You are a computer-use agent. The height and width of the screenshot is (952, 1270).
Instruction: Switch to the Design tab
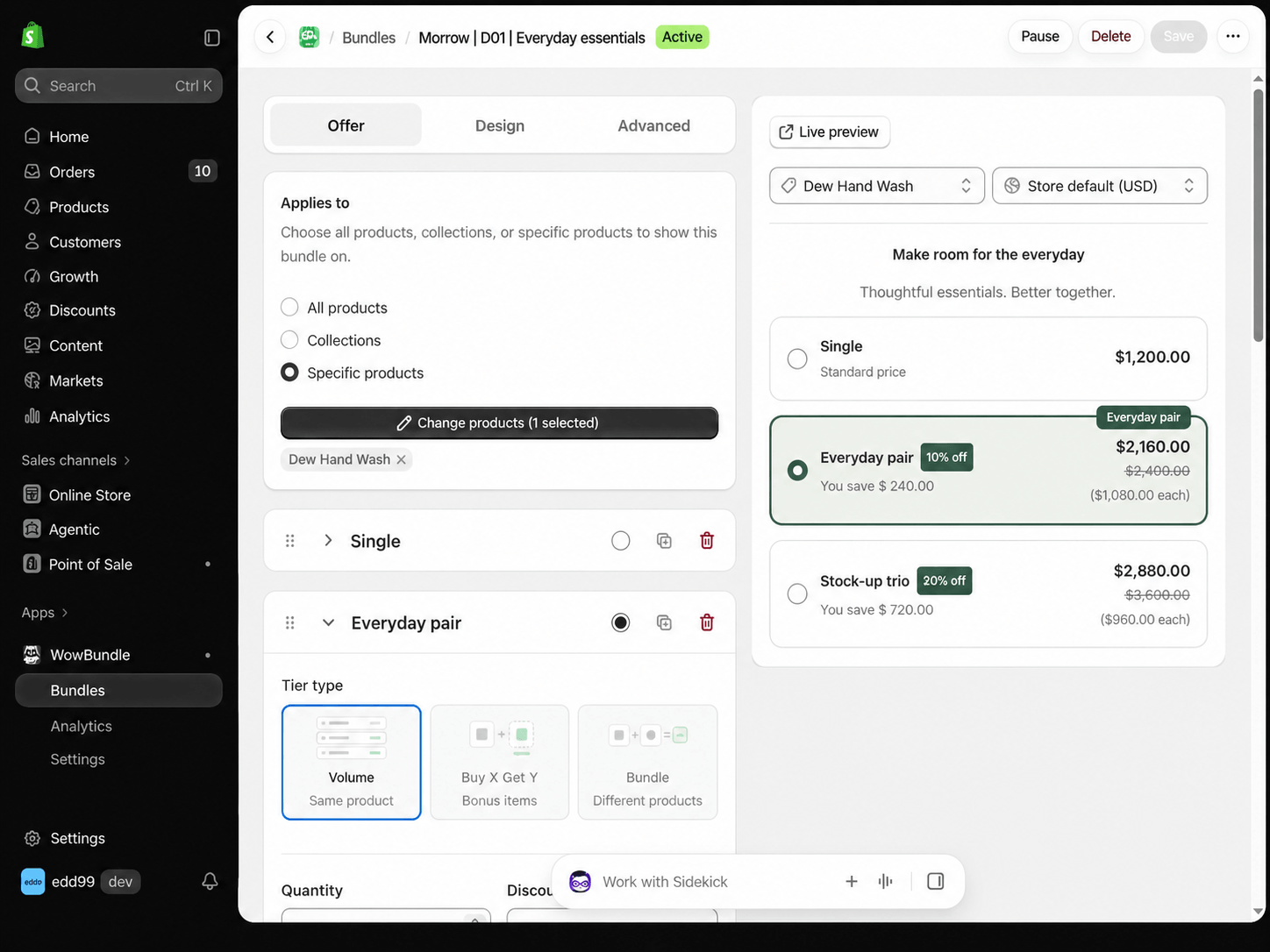[500, 125]
